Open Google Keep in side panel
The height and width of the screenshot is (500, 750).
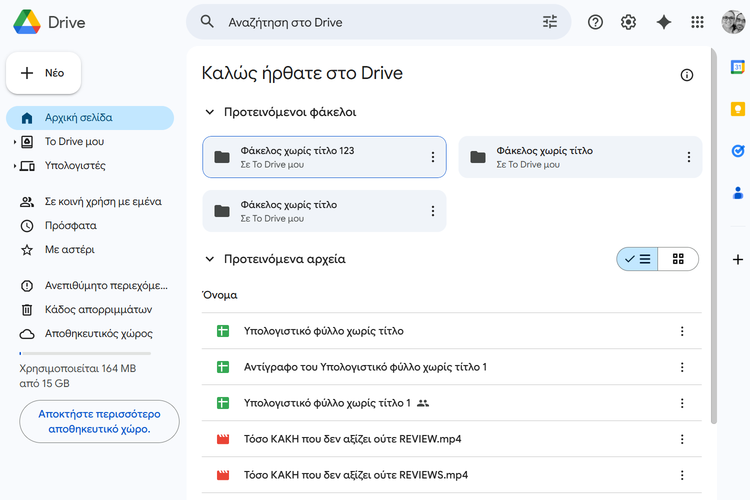(738, 109)
